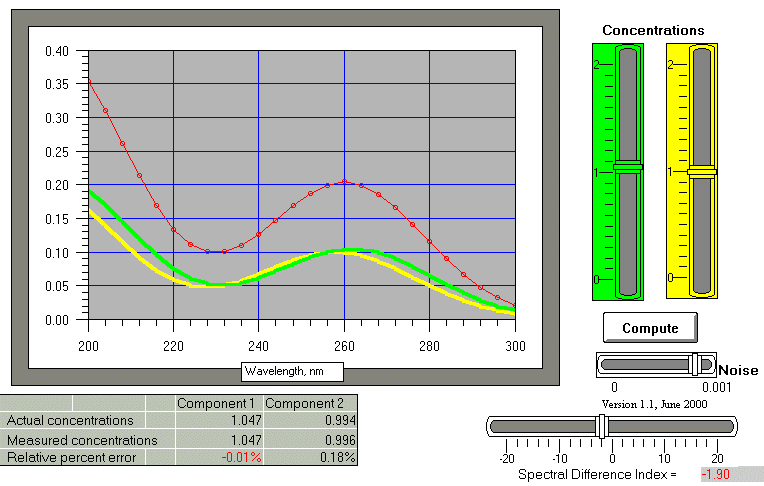Select the Spectral Difference Index value -1.90

point(720,474)
